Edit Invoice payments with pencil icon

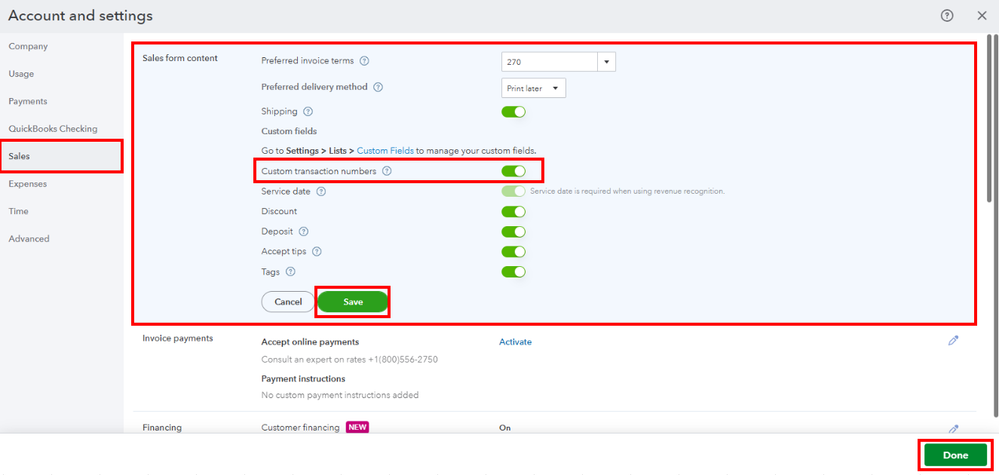[953, 341]
